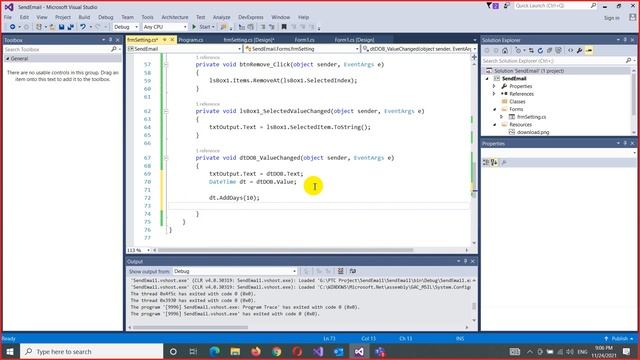Image resolution: width=640 pixels, height=360 pixels.
Task: Open Show output from Debug dropdown
Action: (235, 271)
